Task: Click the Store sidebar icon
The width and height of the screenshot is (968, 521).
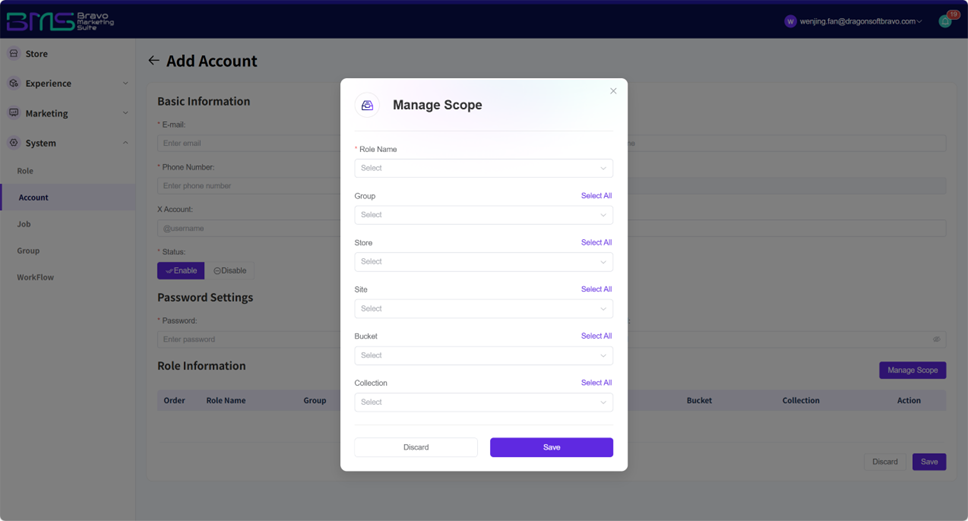Action: [x=14, y=54]
